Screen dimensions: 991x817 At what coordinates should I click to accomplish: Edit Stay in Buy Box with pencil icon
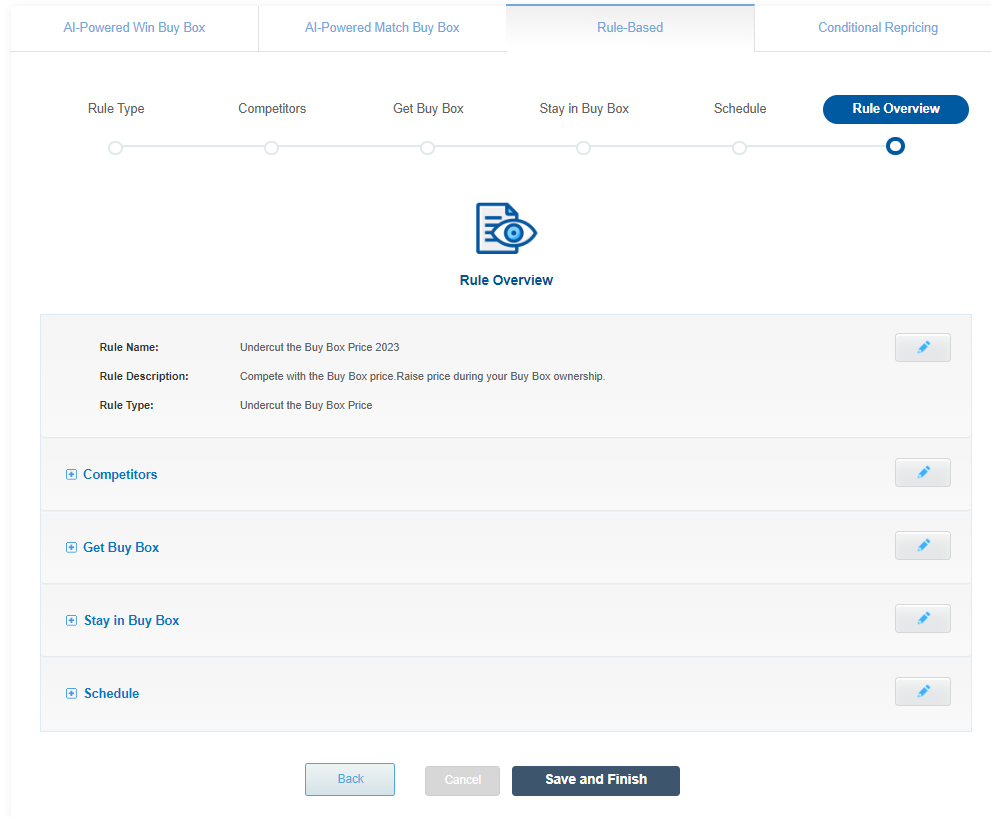pos(922,619)
